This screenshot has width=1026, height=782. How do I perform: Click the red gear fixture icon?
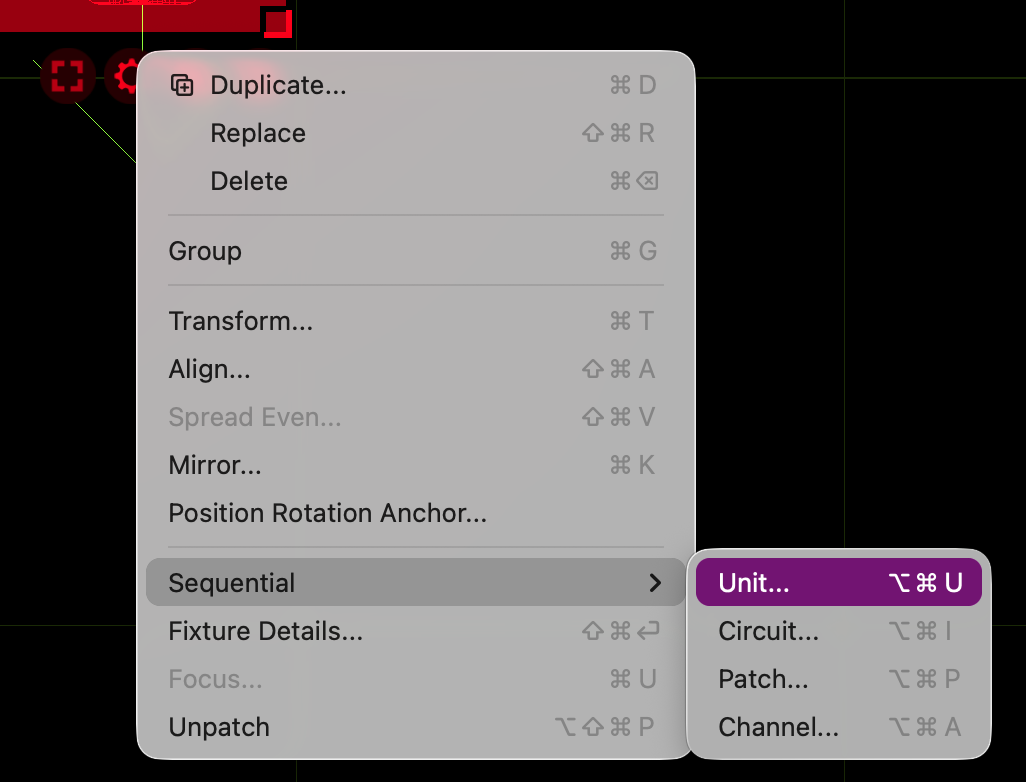click(125, 75)
